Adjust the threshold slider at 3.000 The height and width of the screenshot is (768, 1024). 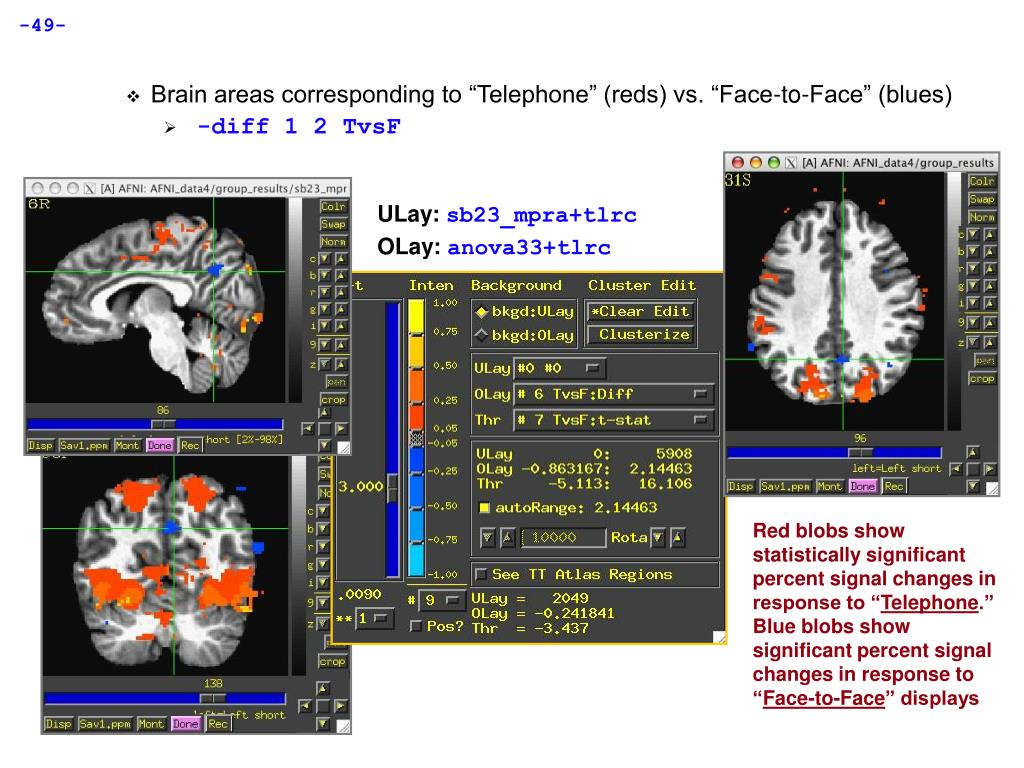392,487
